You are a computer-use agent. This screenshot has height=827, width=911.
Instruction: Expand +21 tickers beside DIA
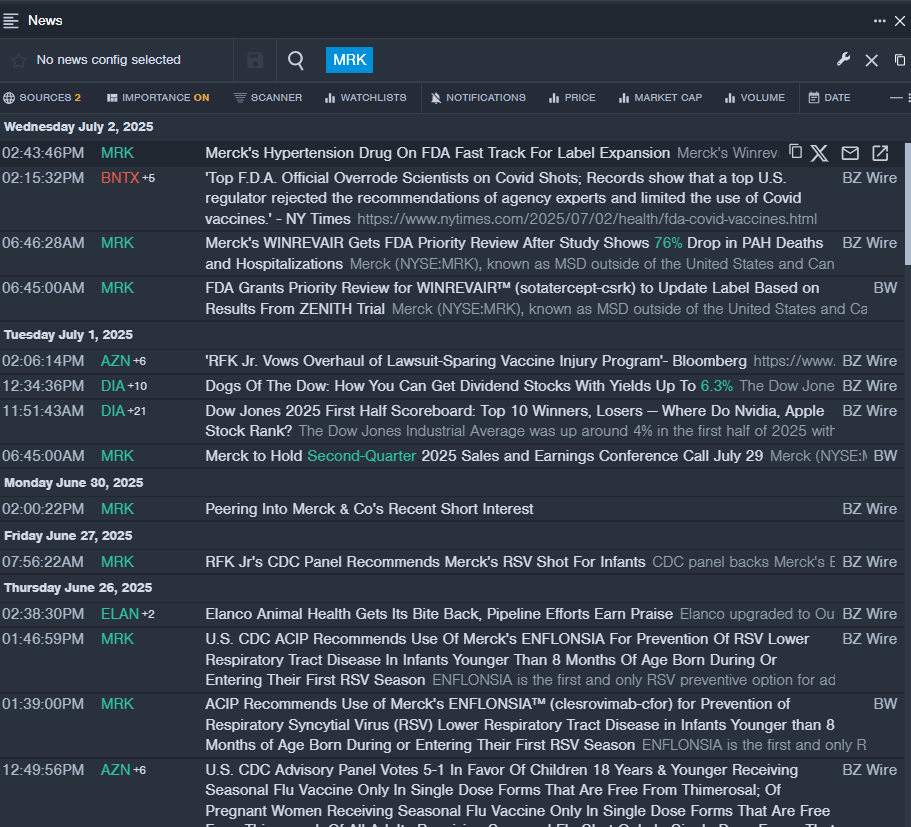[x=137, y=411]
